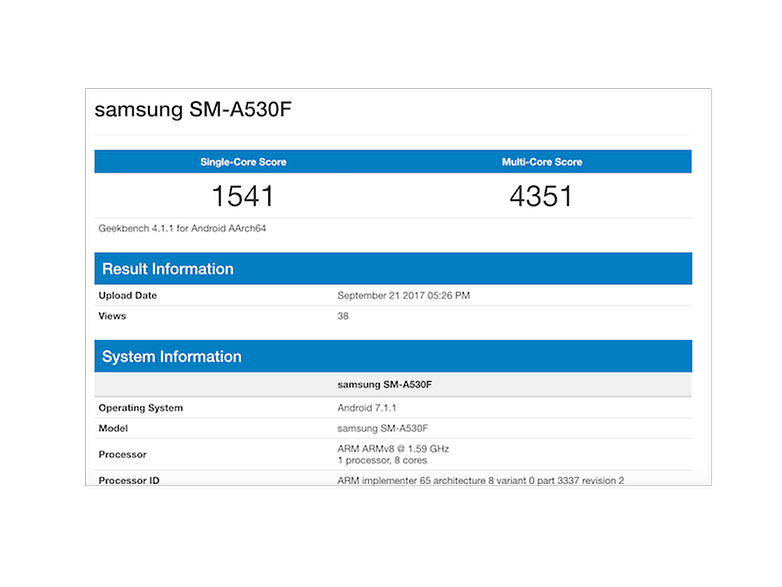Click the 'Multi-Core Score' header
Image resolution: width=782 pixels, height=587 pixels.
(542, 162)
